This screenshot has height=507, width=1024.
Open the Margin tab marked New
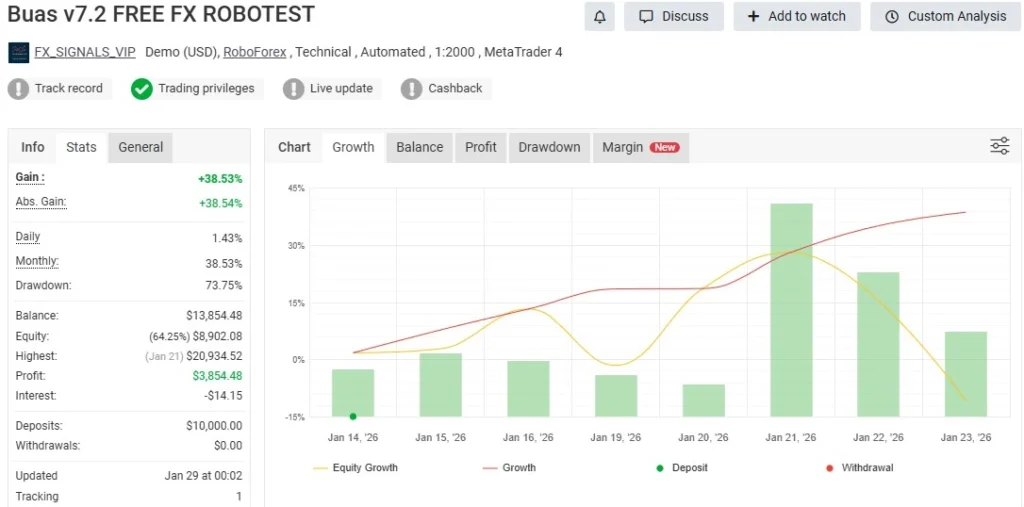point(640,147)
